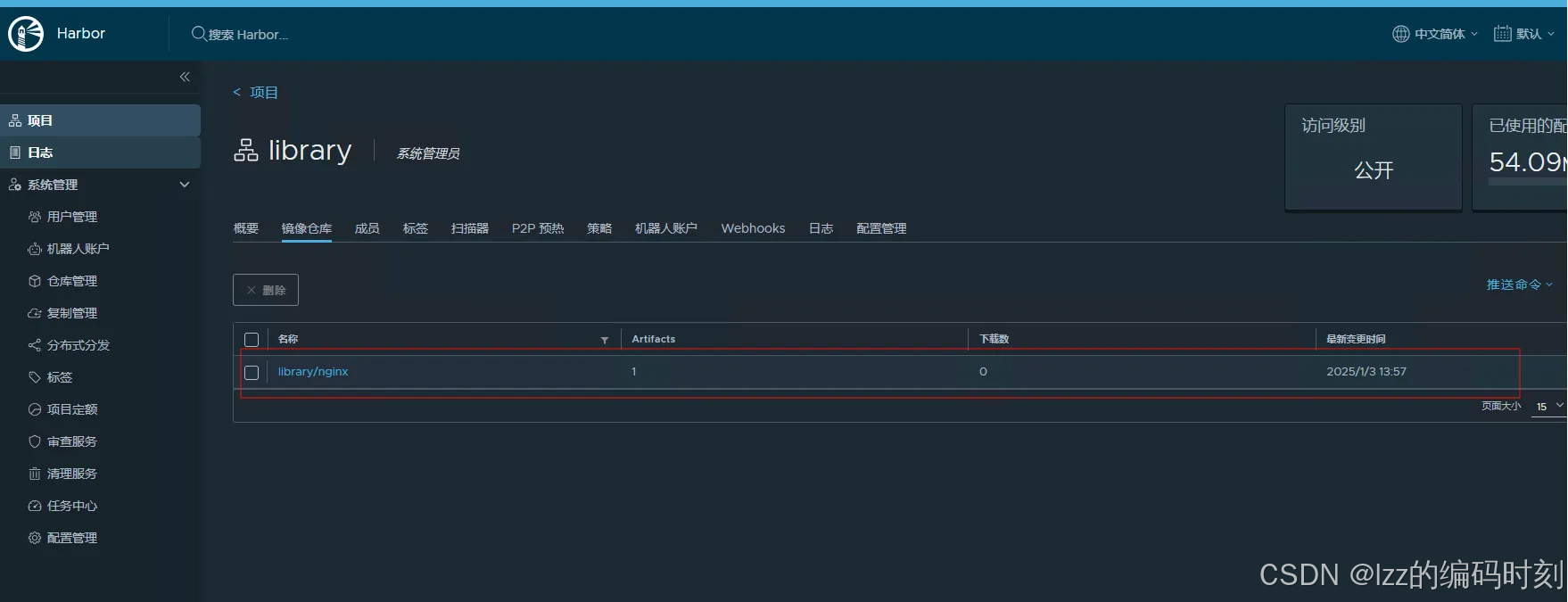The width and height of the screenshot is (1568, 602).
Task: Click the 2025/1/3 13:57 timestamp cell
Action: coord(1366,372)
